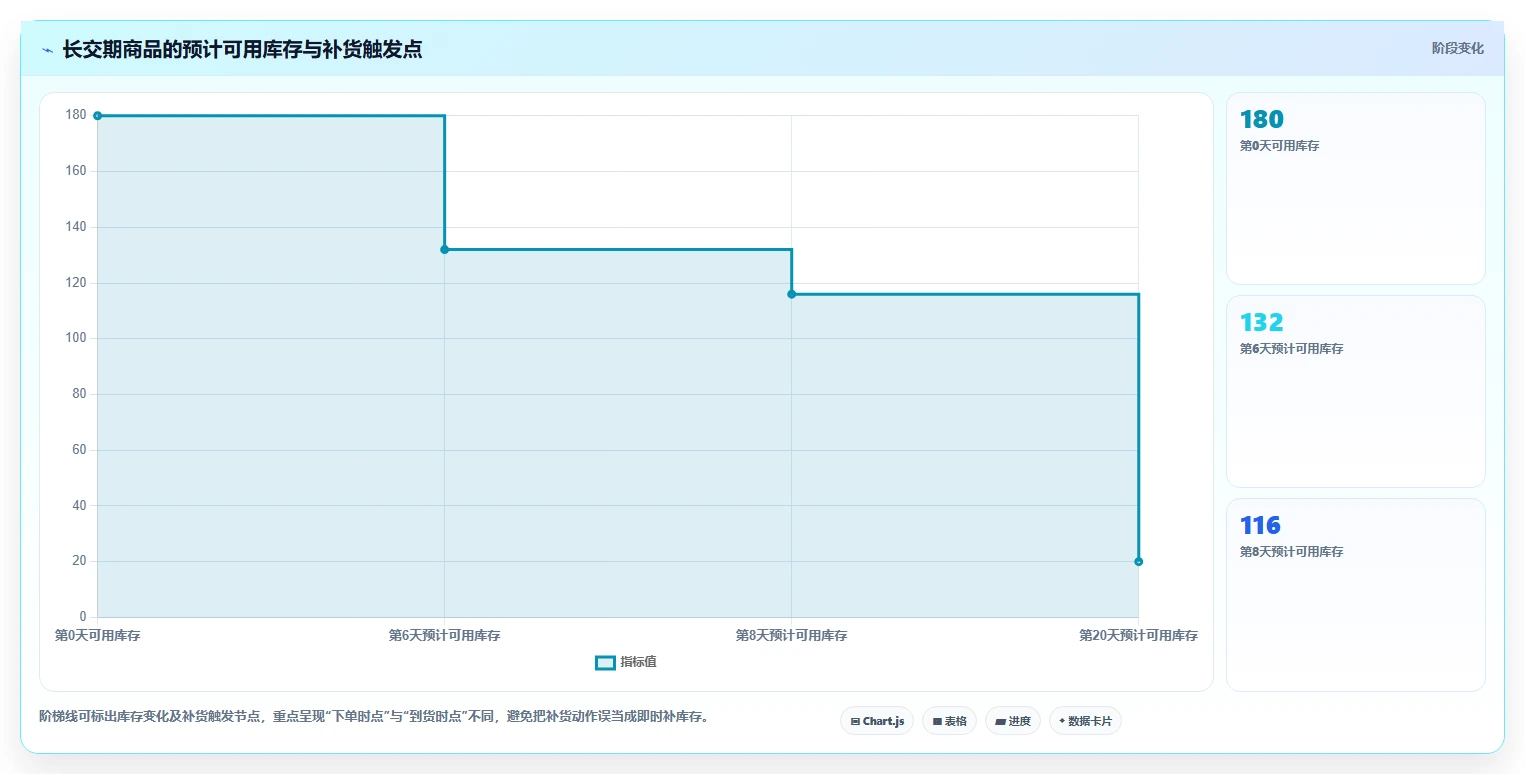Click the y-axis value 100

click(x=76, y=338)
